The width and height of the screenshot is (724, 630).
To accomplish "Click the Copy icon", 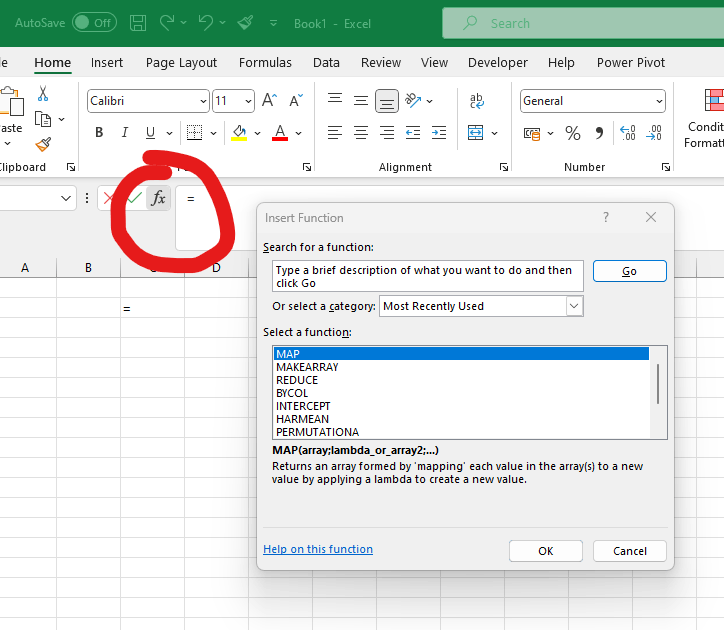I will (x=43, y=119).
